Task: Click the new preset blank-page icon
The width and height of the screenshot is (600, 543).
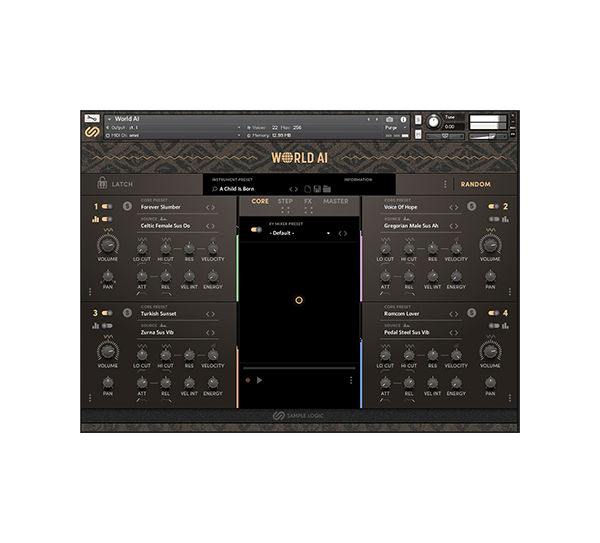Action: [307, 189]
